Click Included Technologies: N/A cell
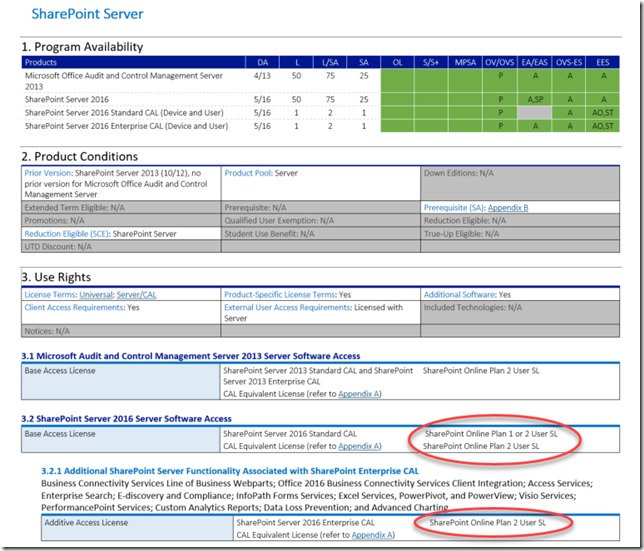 coord(520,312)
